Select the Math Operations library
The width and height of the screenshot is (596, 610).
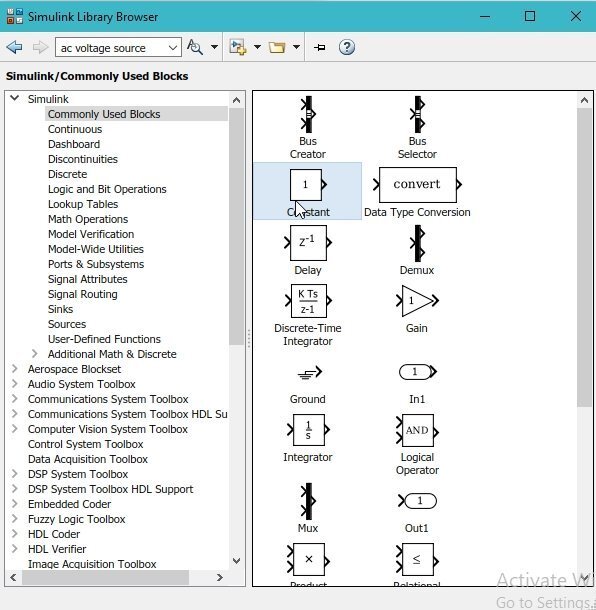[x=88, y=219]
